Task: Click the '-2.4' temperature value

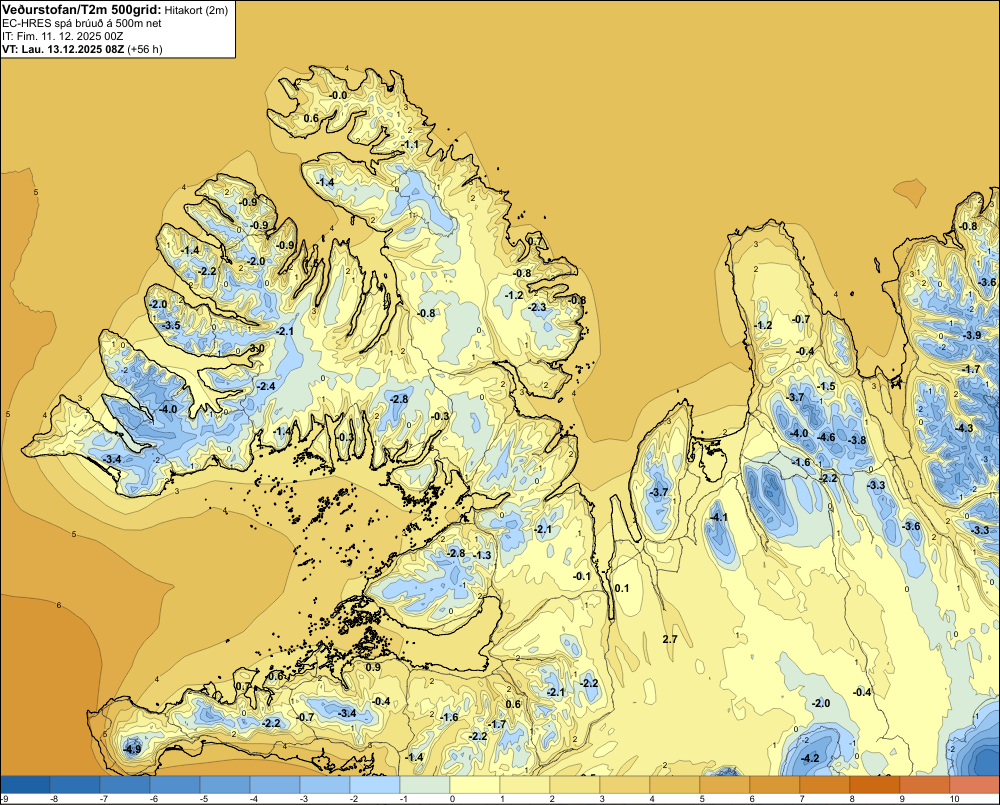Action: [x=266, y=386]
